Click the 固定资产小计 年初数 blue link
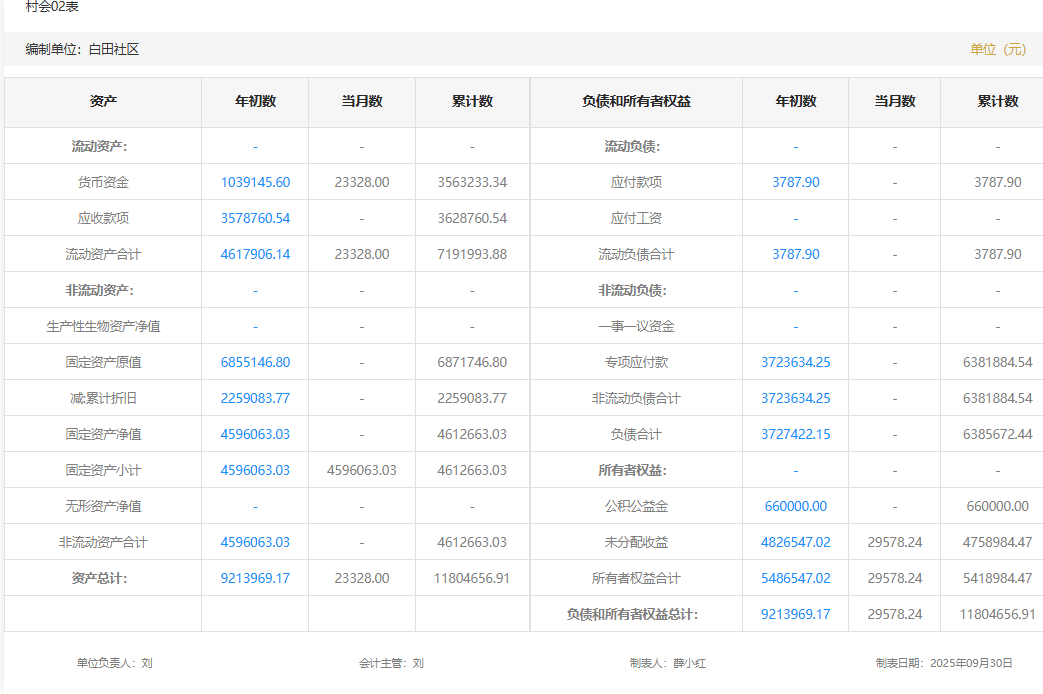 coord(255,470)
